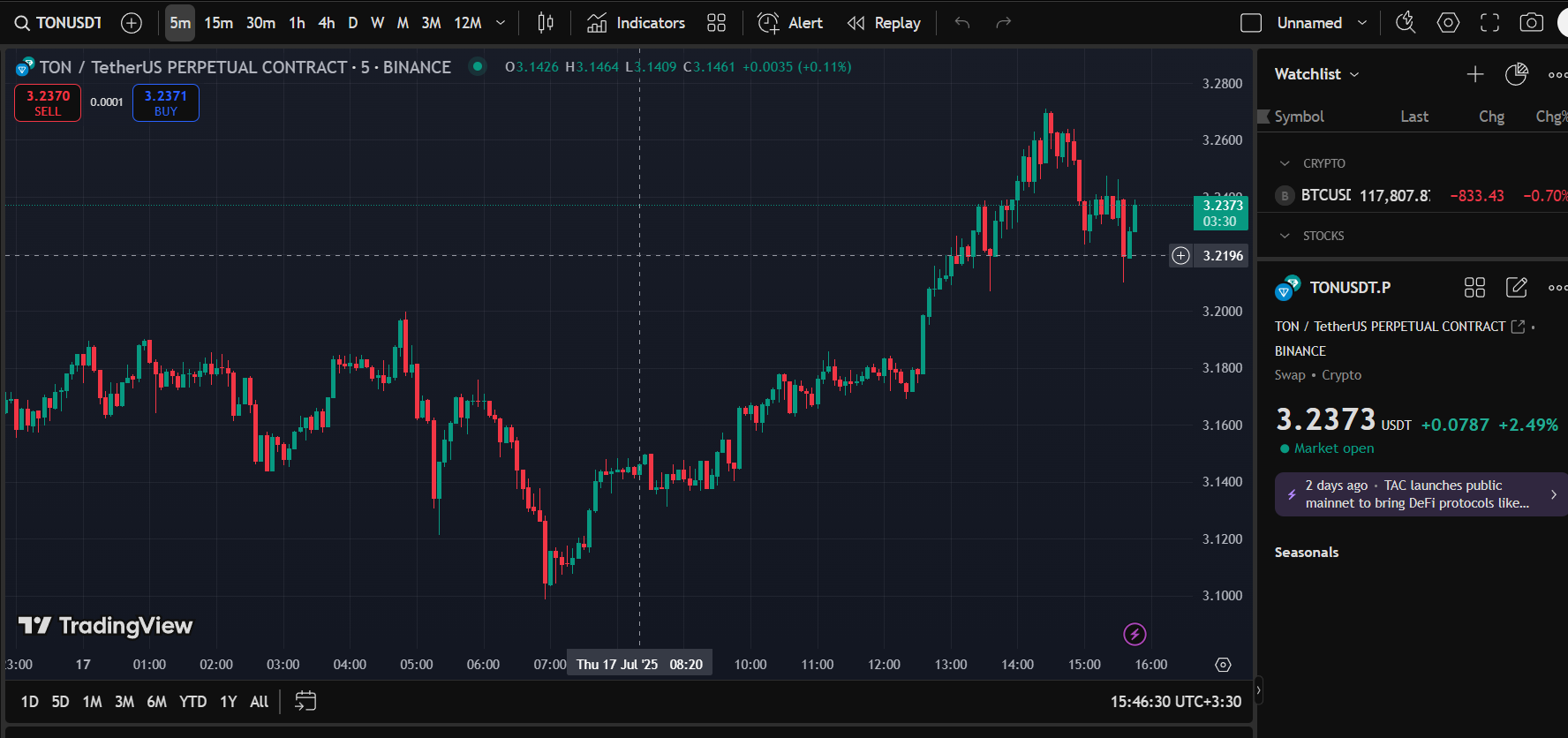The width and height of the screenshot is (1568, 738).
Task: Collapse the STOCKS watchlist section
Action: pyautogui.click(x=1285, y=236)
